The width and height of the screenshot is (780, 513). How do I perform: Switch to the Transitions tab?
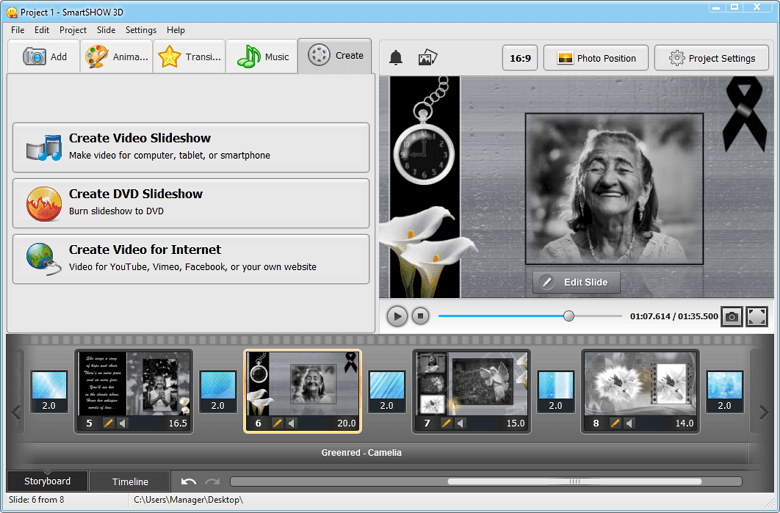189,56
